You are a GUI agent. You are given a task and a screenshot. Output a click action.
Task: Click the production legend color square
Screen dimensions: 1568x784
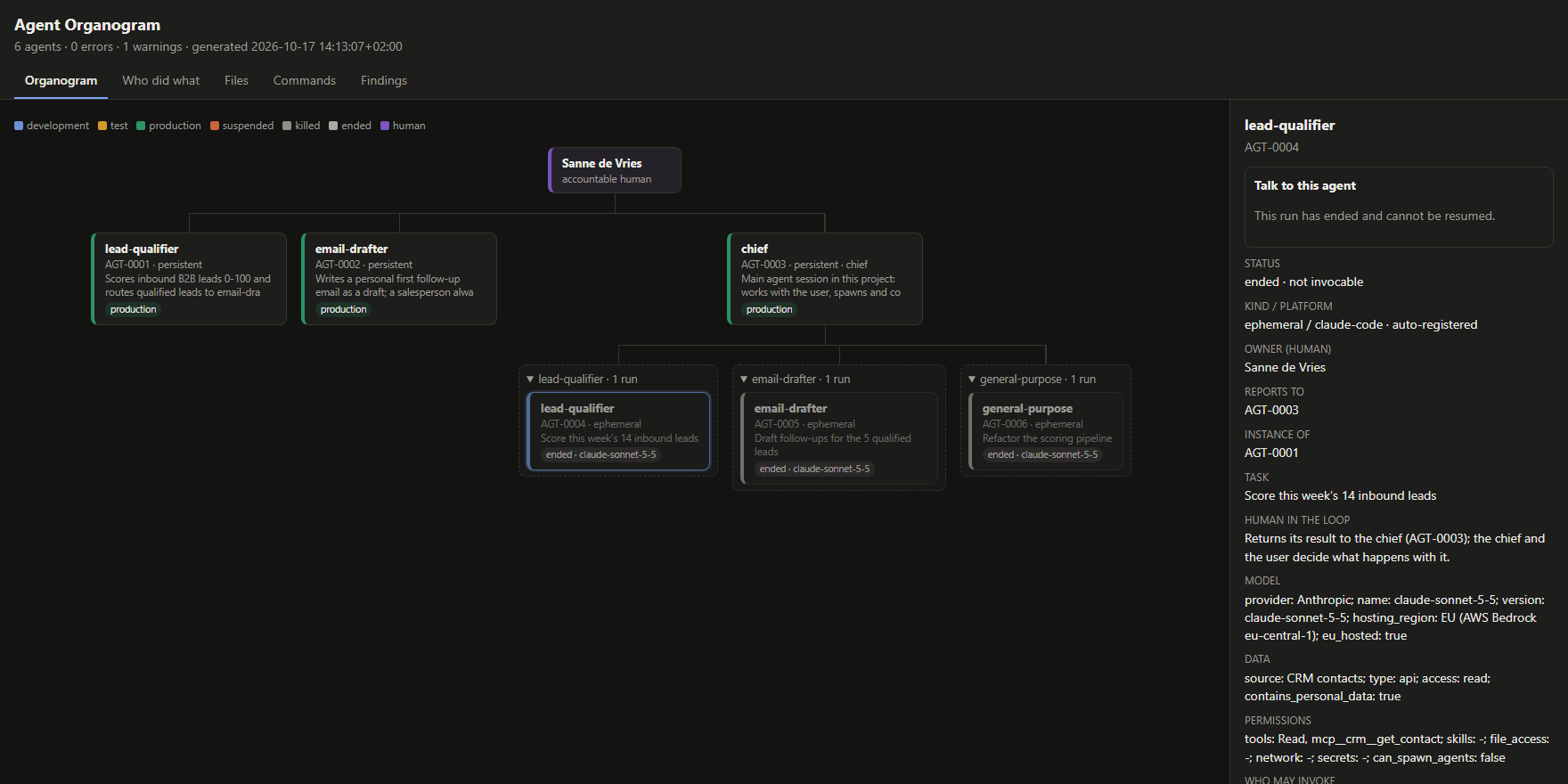[x=141, y=126]
